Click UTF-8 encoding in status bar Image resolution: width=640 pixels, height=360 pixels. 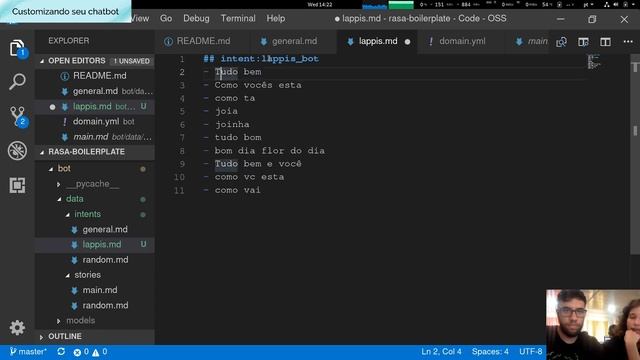tap(531, 351)
